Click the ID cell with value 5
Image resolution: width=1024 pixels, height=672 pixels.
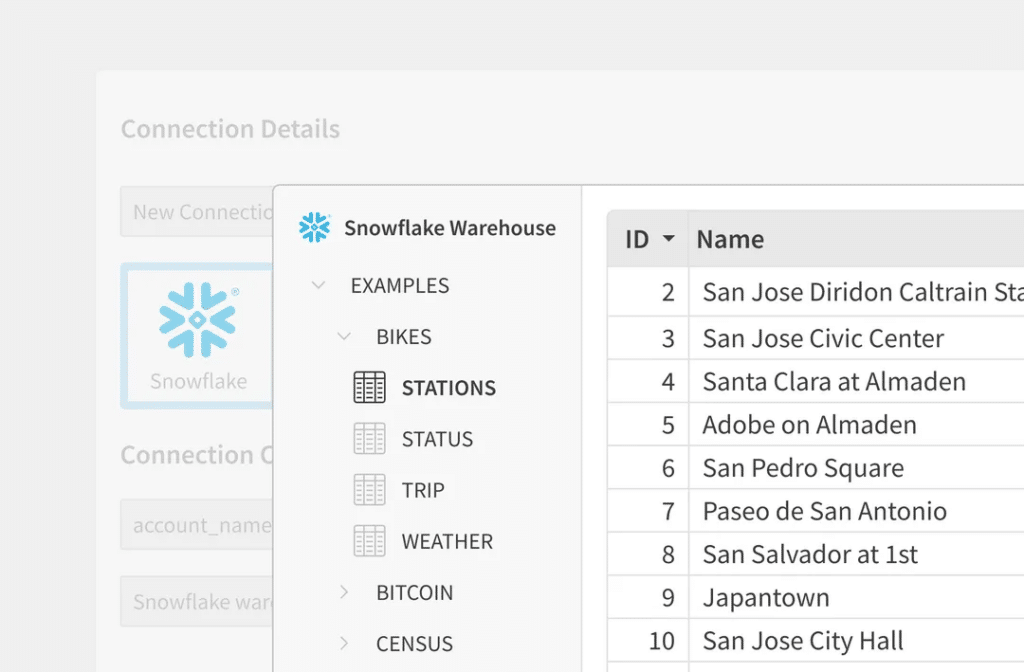(648, 424)
